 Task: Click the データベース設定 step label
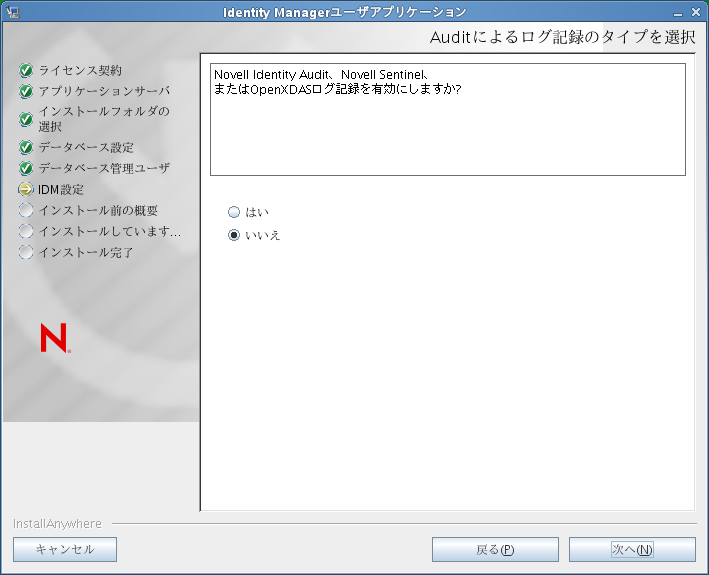click(x=86, y=147)
